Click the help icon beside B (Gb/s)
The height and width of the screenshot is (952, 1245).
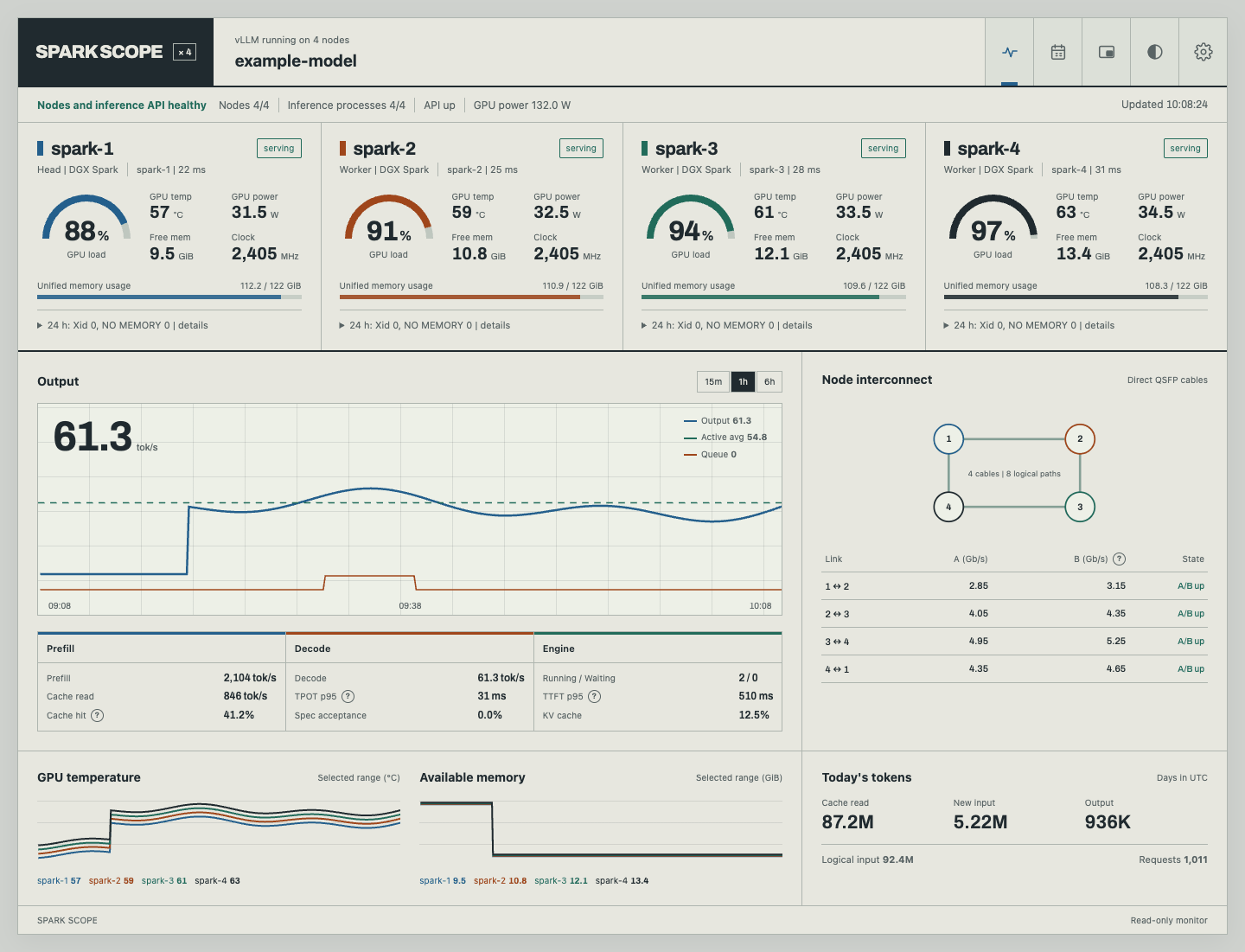[1119, 559]
